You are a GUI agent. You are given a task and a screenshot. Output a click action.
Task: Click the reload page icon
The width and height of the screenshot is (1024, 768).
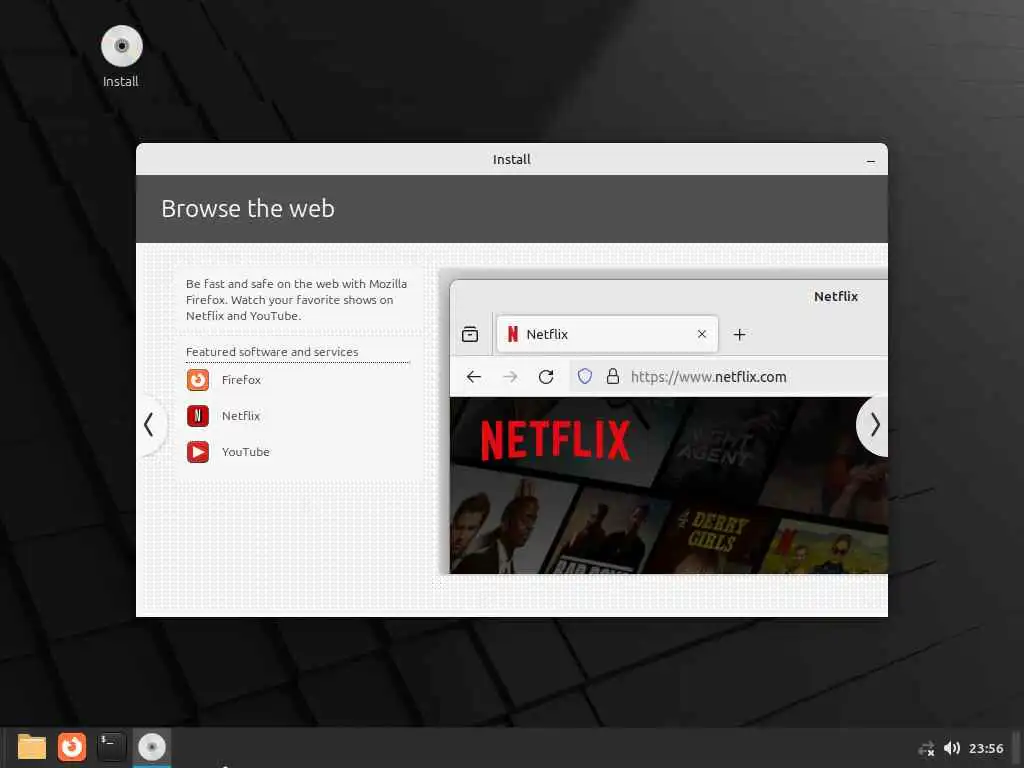[x=547, y=377]
